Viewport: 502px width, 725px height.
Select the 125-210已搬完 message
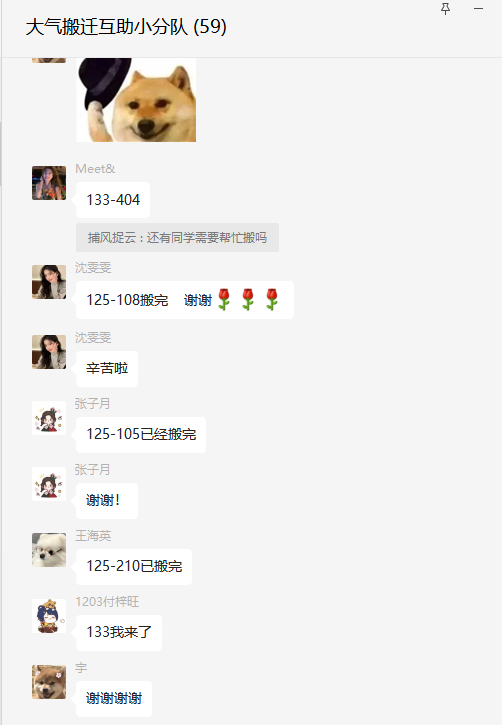point(134,567)
